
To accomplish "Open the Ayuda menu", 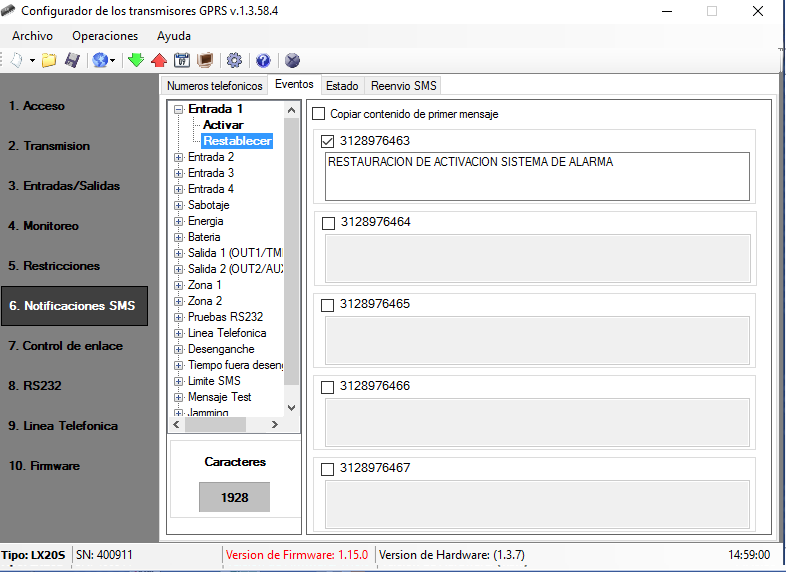I will coord(173,36).
